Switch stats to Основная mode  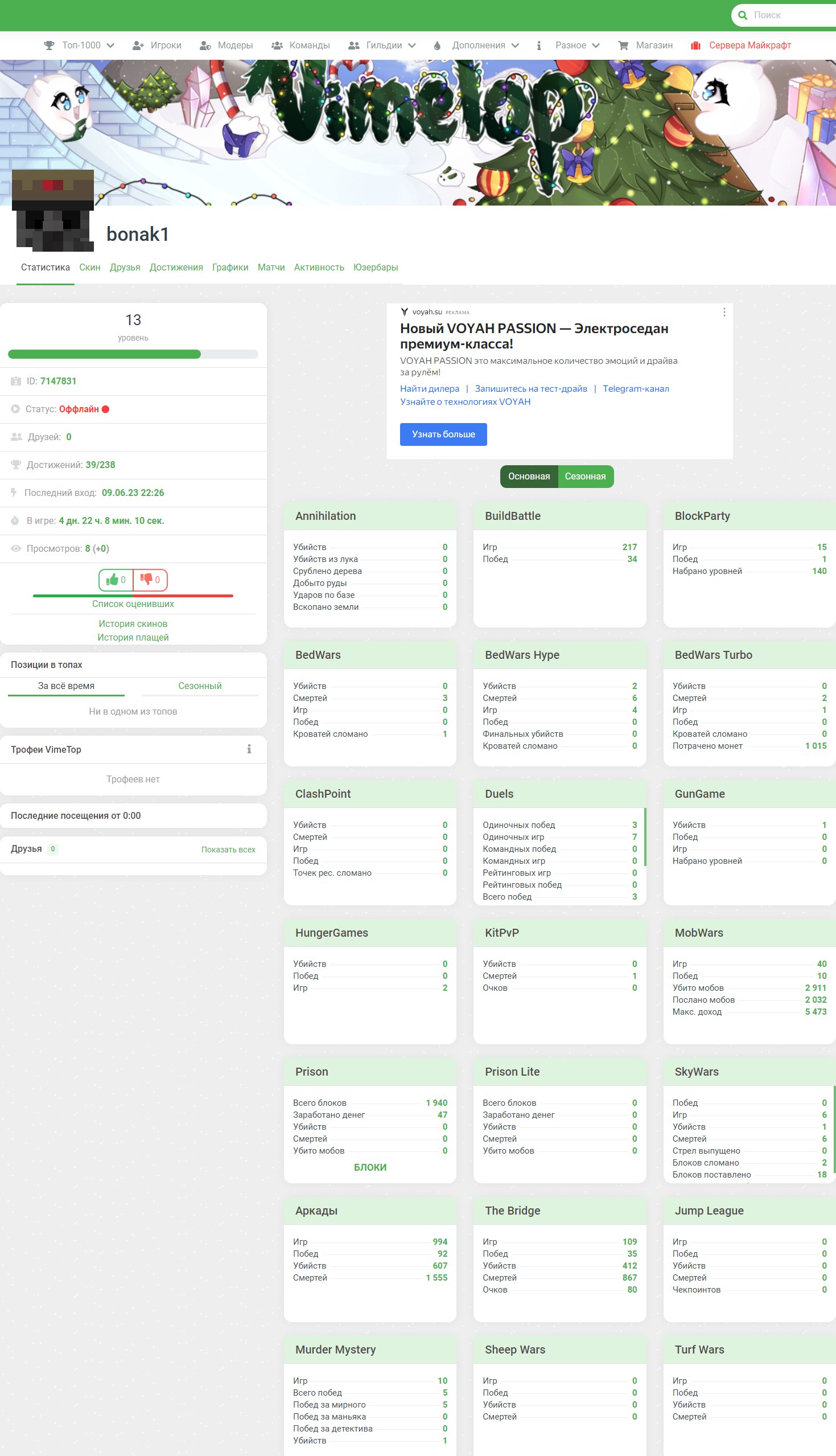529,476
